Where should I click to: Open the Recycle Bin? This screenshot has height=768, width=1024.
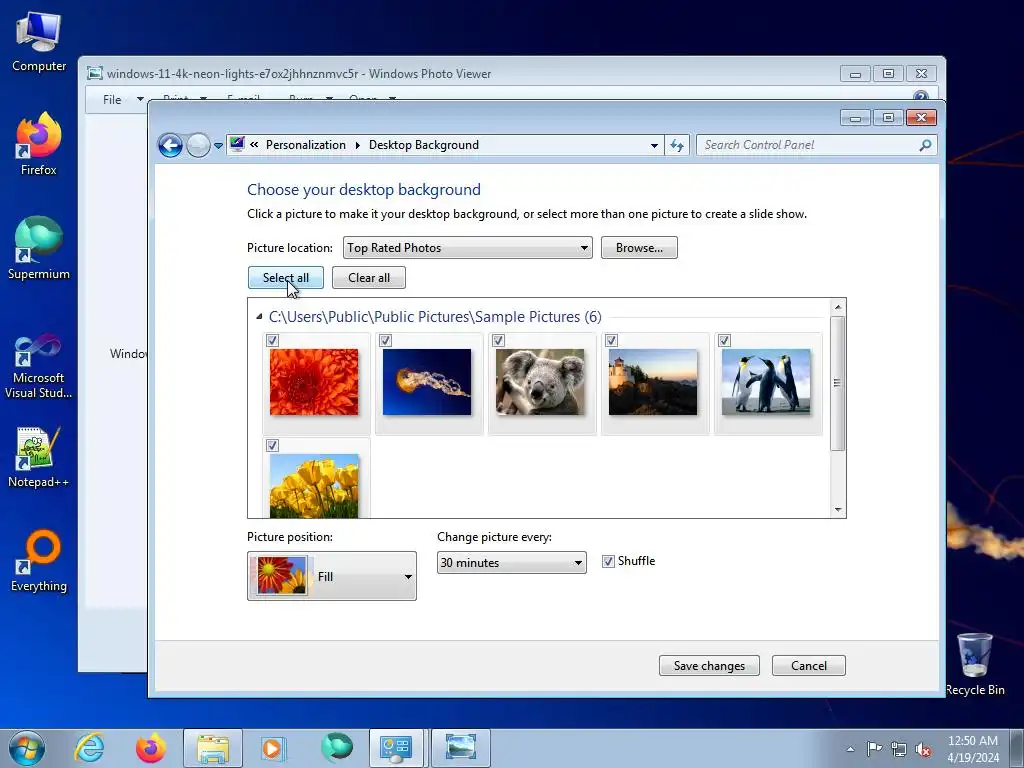pyautogui.click(x=975, y=664)
